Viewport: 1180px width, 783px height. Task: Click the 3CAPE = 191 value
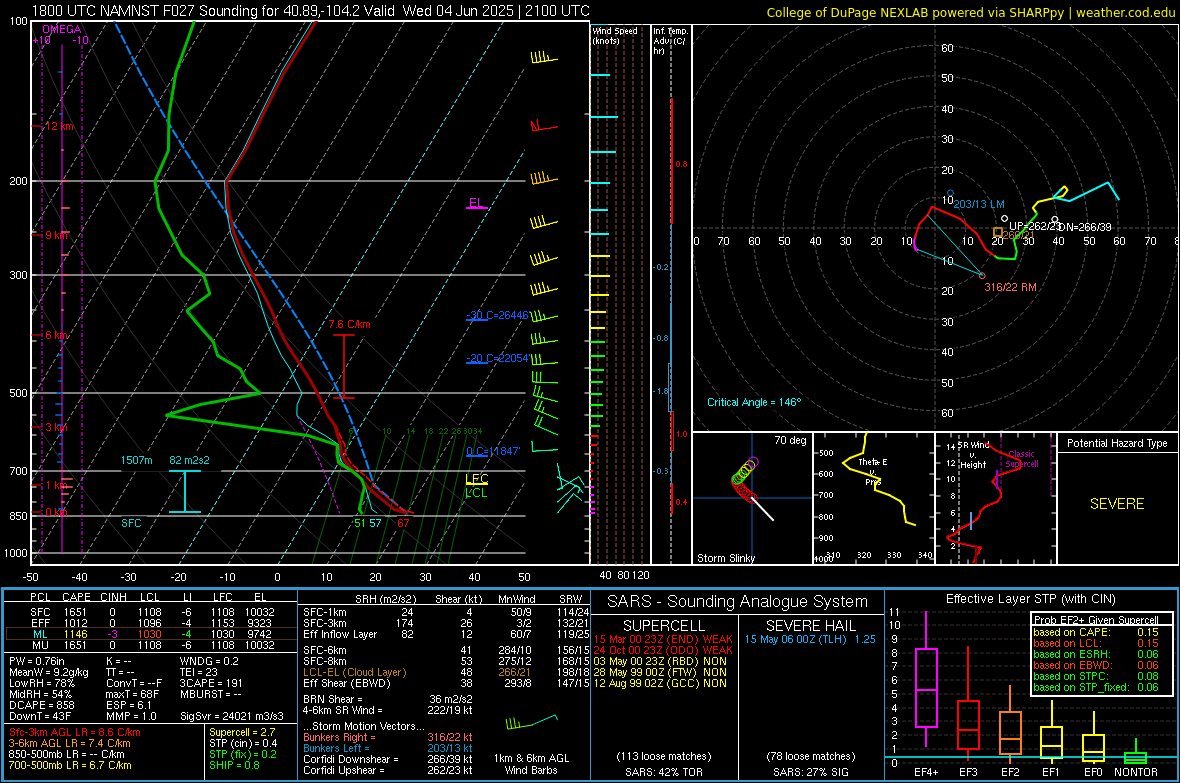tap(211, 683)
